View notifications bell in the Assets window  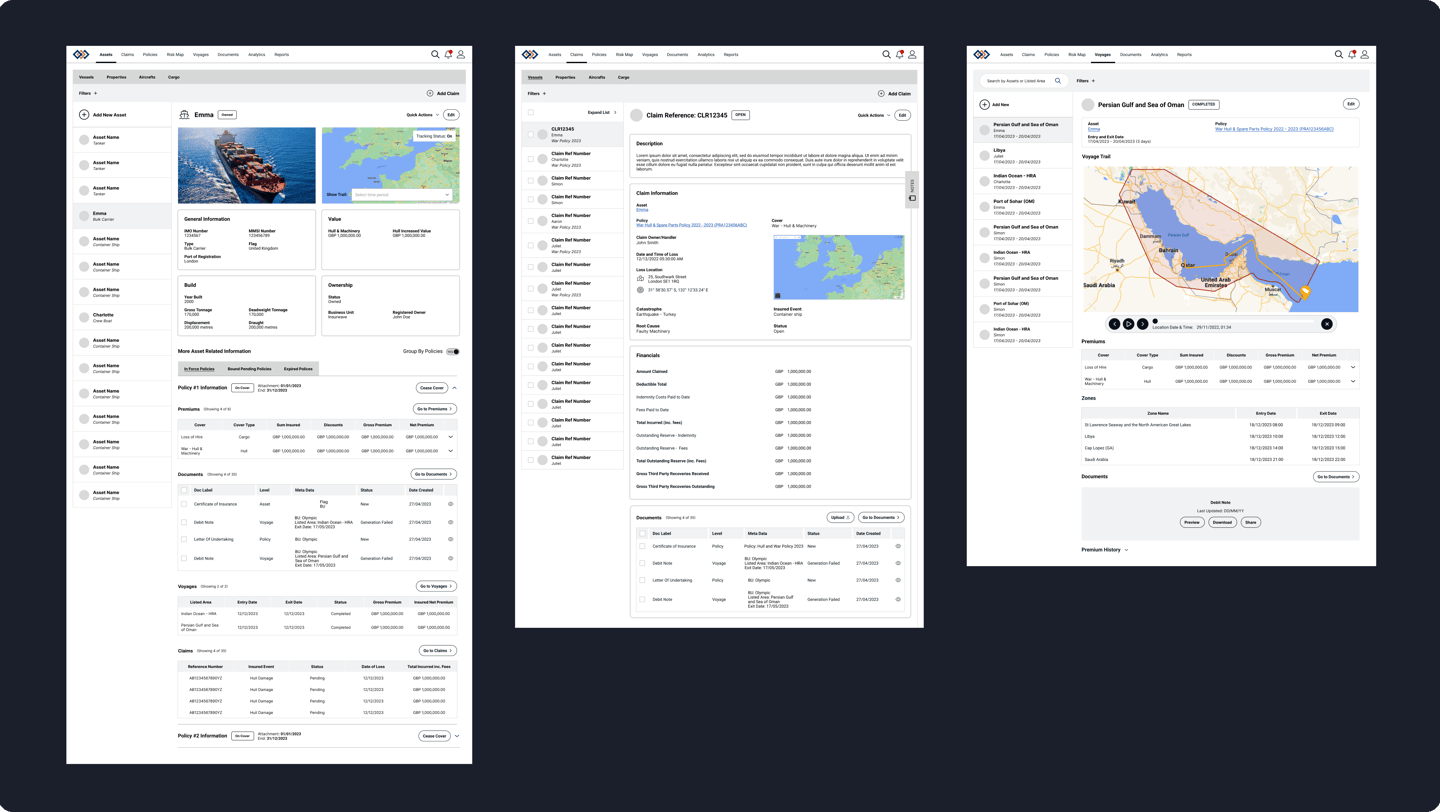click(x=448, y=55)
